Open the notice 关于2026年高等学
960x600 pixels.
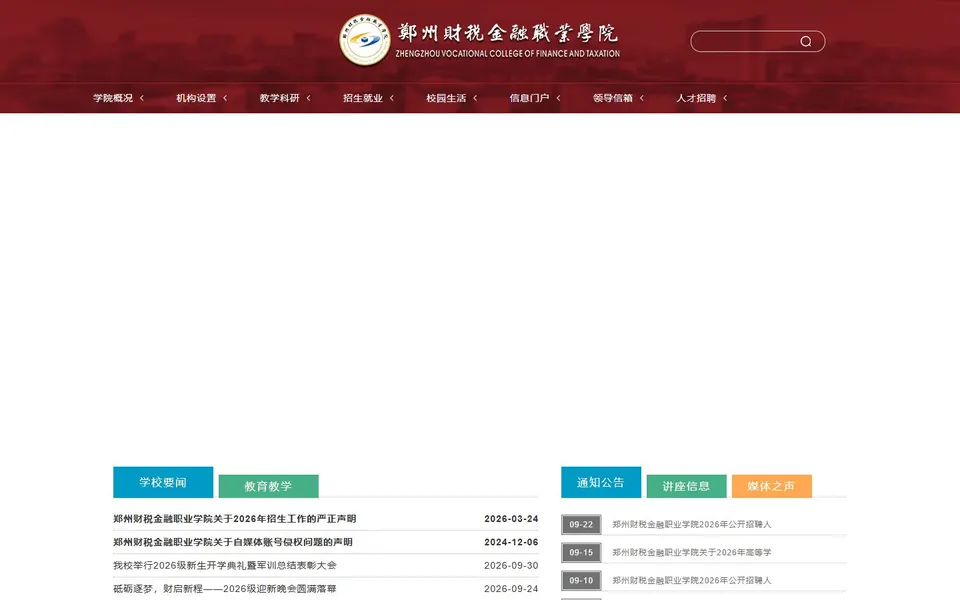click(692, 552)
